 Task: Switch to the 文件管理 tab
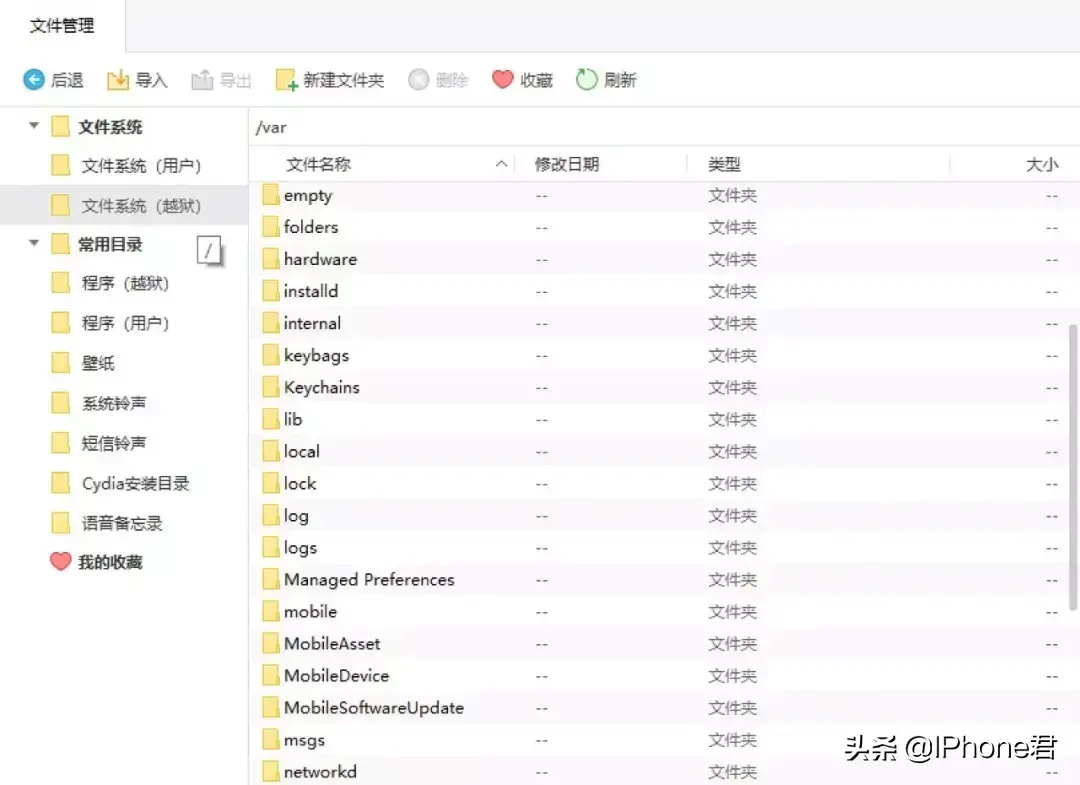(62, 26)
